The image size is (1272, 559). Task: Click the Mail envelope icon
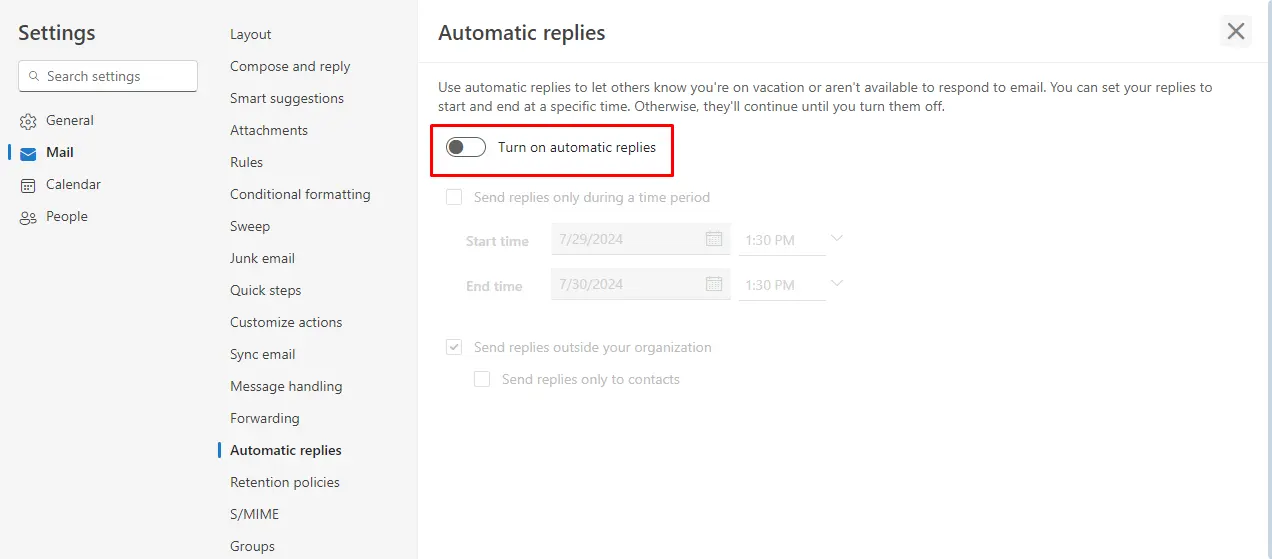point(28,153)
